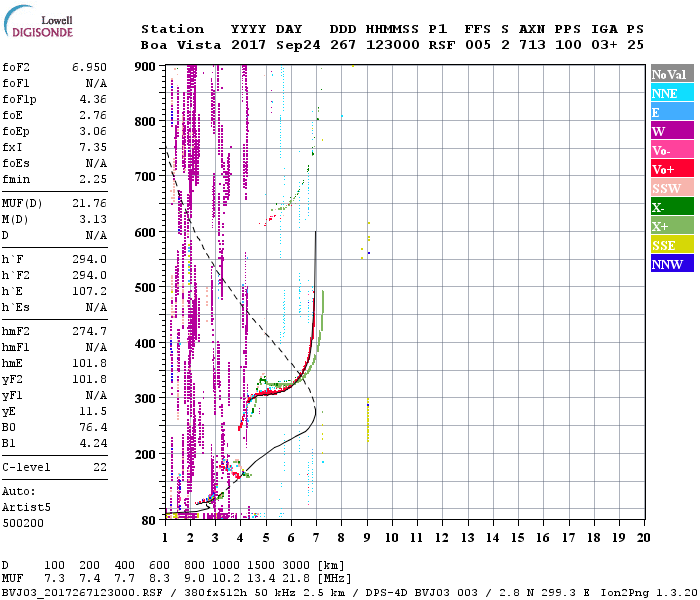Screen dimensions: 700x600
Task: Click the 7 MHz frequency axis label
Action: 316,538
